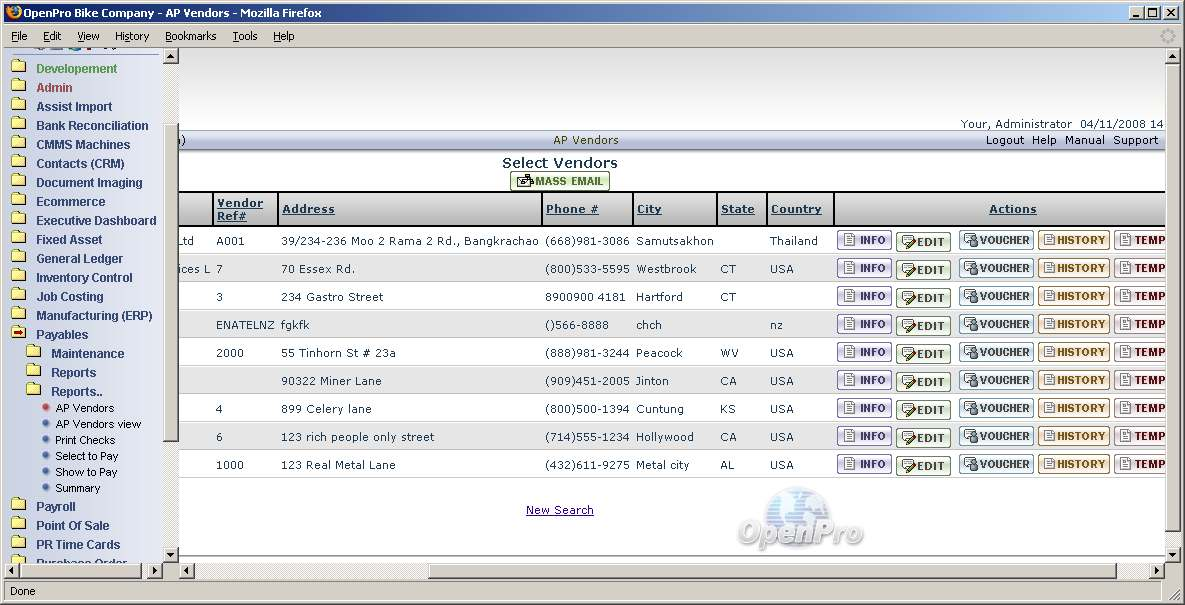Open Voucher for the Peacock vendor

coord(996,352)
